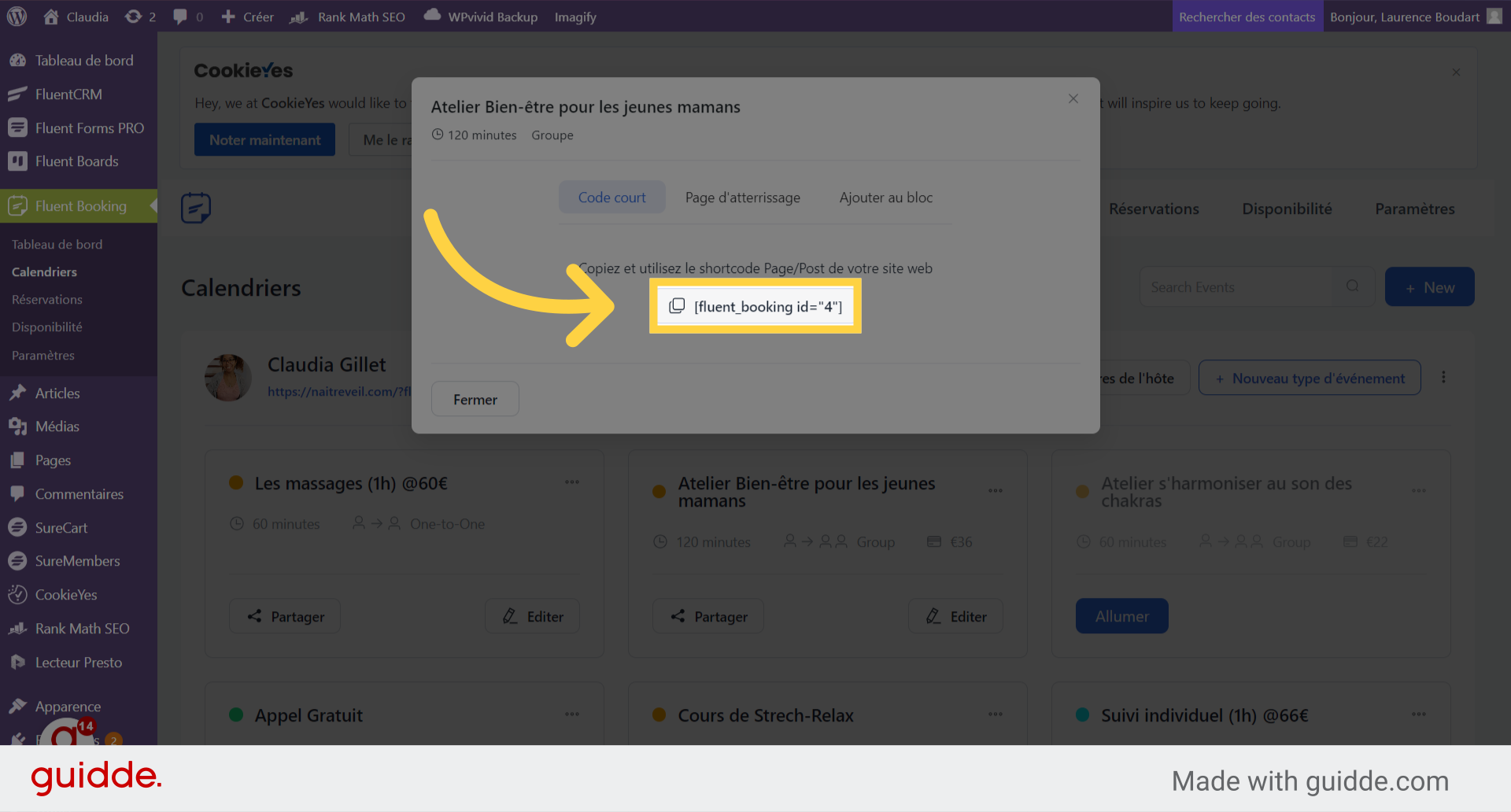Open pending updates icon in admin bar
Viewport: 1511px width, 812px height.
click(141, 17)
